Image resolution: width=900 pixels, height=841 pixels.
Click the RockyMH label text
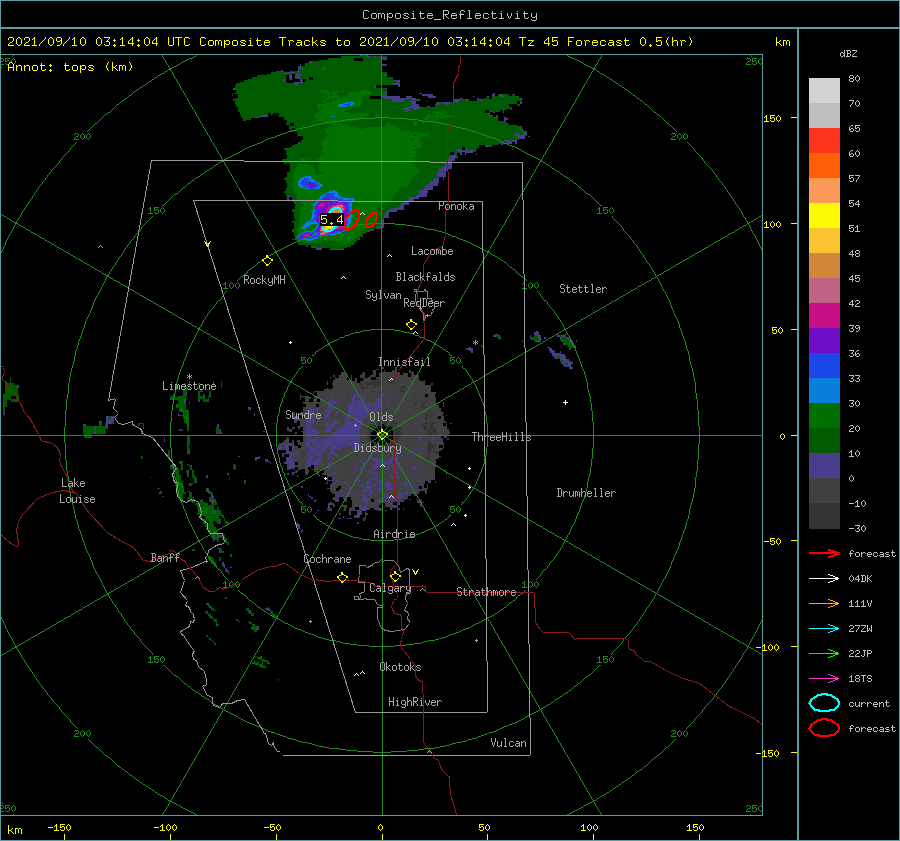[264, 280]
